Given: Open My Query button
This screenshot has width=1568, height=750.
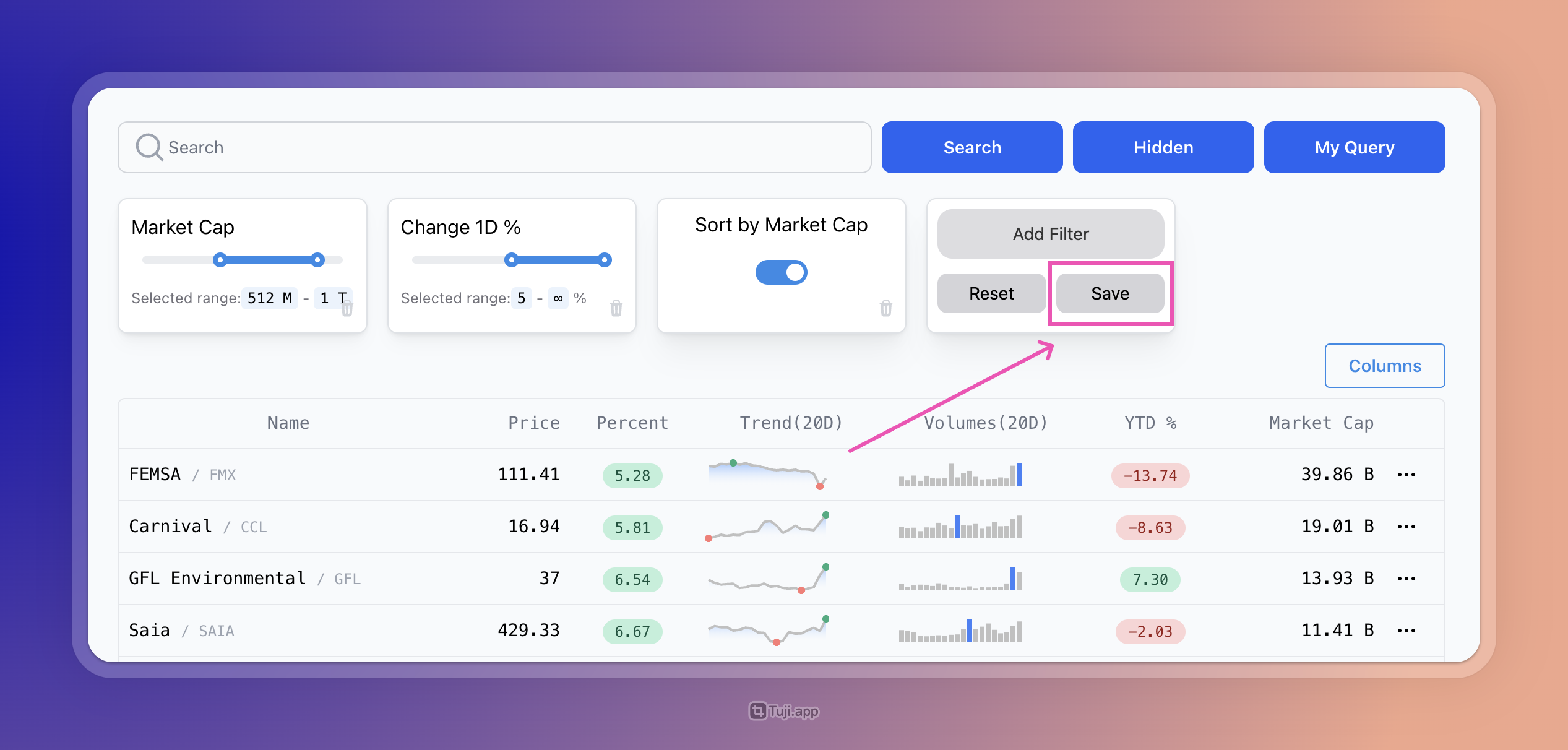Looking at the screenshot, I should [x=1355, y=147].
